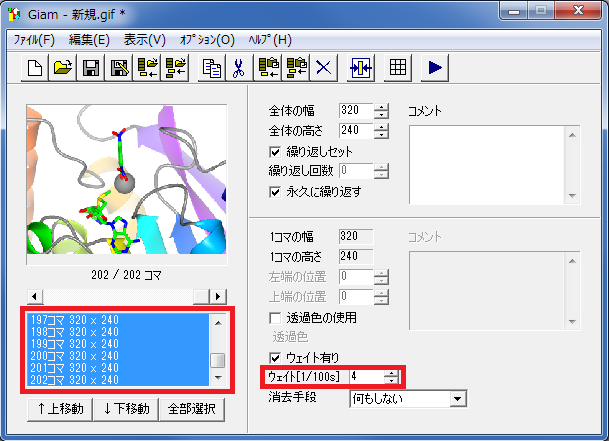Click the Save floppy disk icon

[91, 68]
